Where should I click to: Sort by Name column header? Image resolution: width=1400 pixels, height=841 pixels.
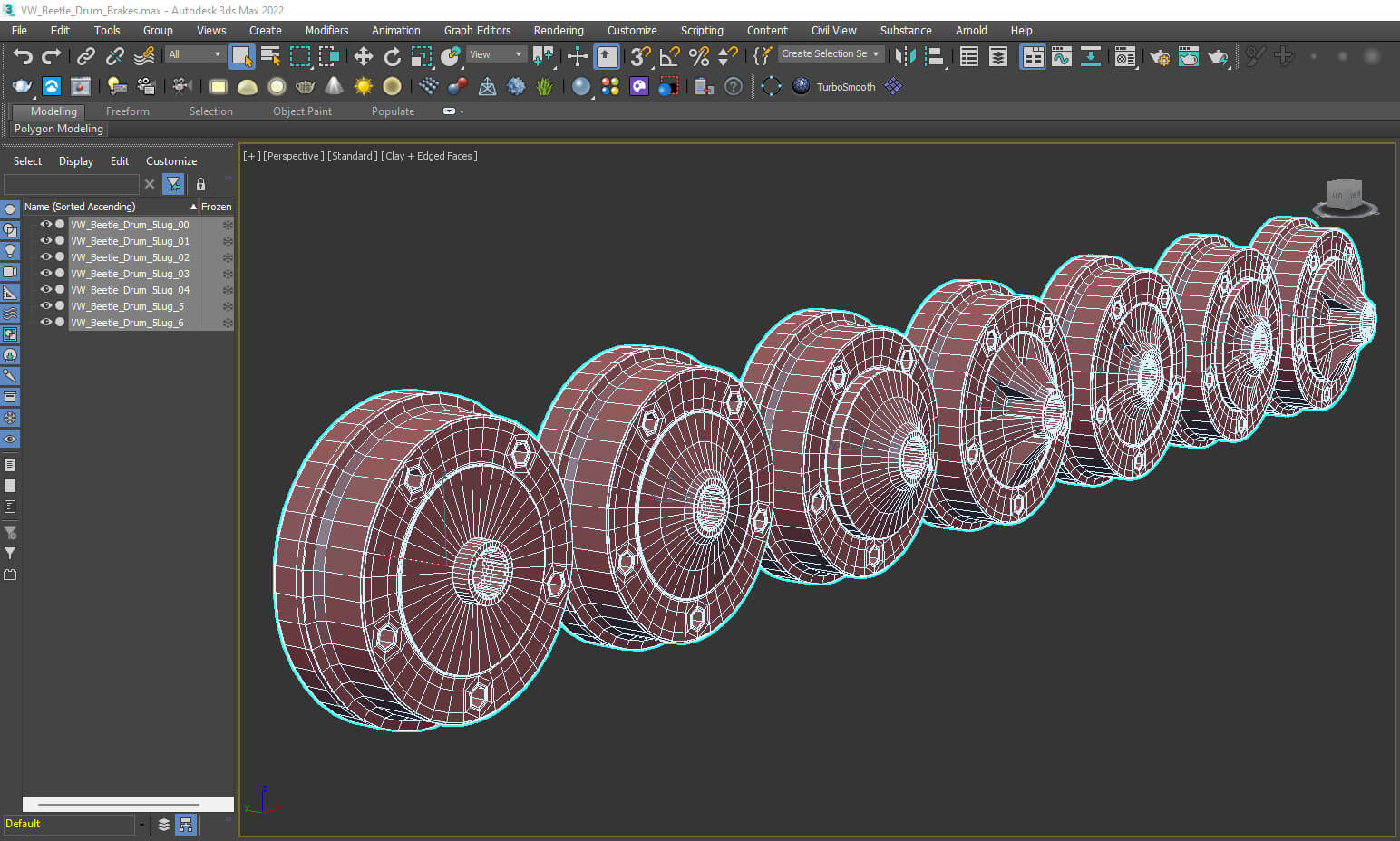[x=111, y=207]
